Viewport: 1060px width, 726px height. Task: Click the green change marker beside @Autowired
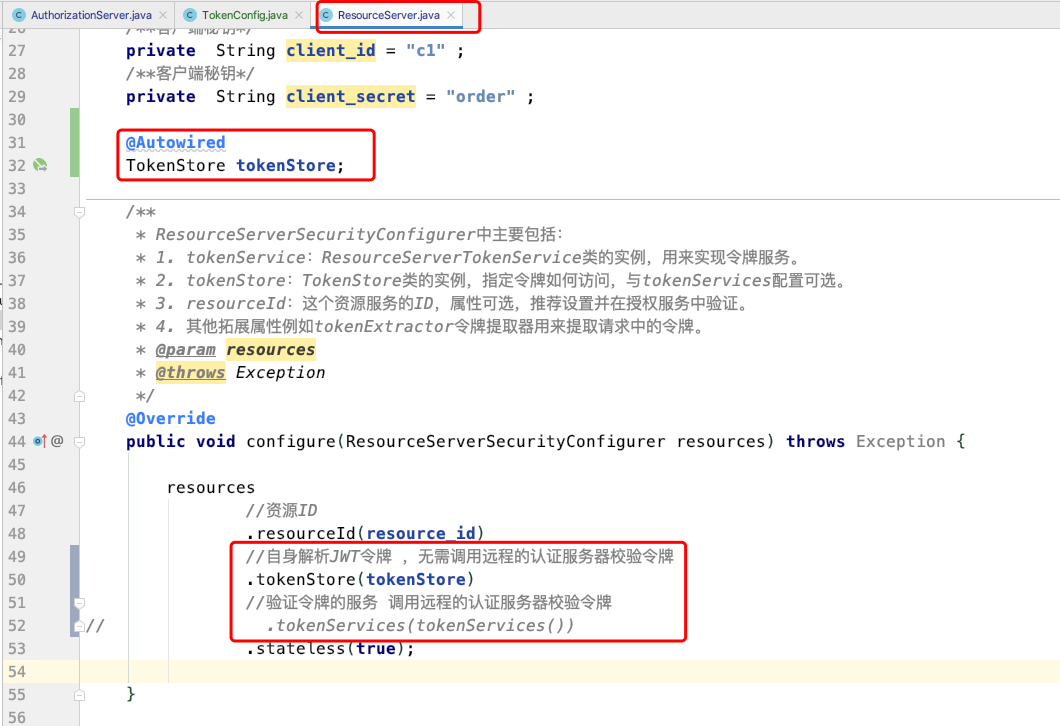pos(74,142)
